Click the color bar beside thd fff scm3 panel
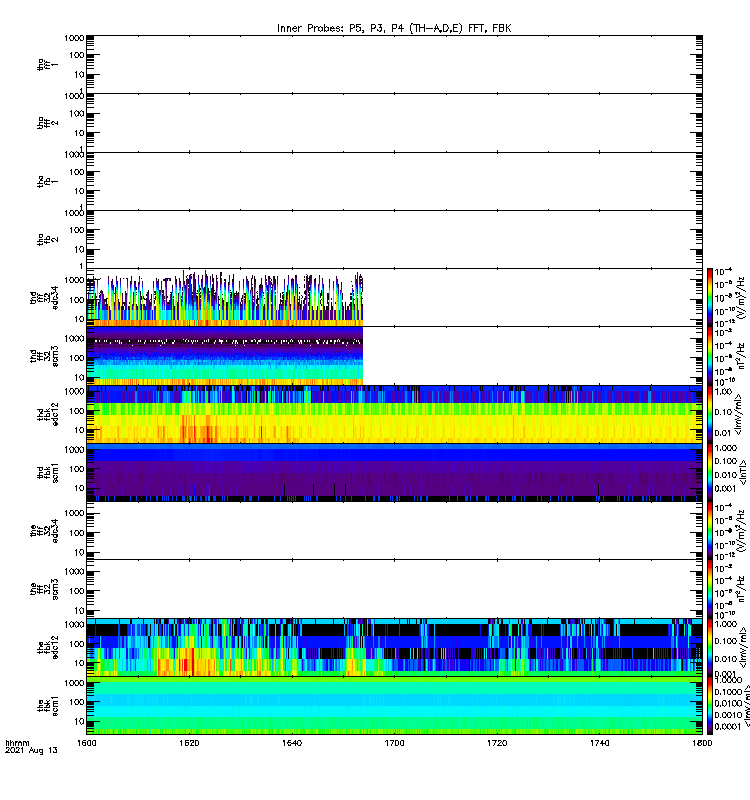This screenshot has height=800, width=750. (710, 356)
